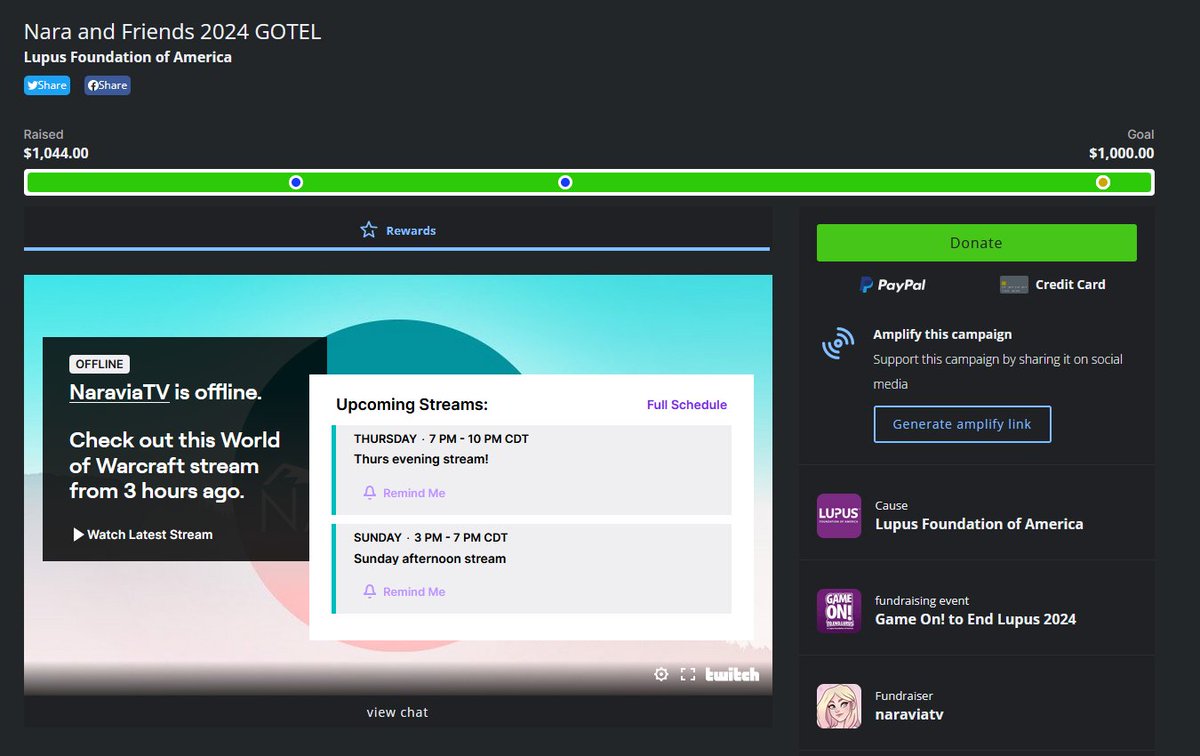
Task: Click Upcoming Streams: heading
Action: tap(412, 405)
